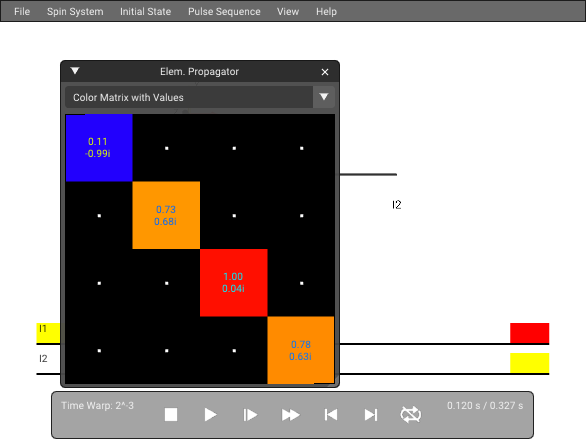Screen dimensions: 586x439
Task: Click the dropdown arrow beside Color Matrix
Action: point(324,97)
